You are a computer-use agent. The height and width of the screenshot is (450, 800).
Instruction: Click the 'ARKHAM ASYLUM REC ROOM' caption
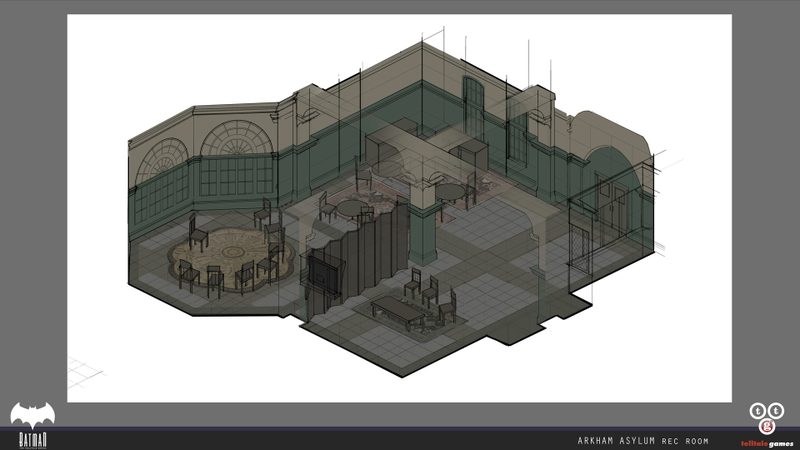coord(643,441)
